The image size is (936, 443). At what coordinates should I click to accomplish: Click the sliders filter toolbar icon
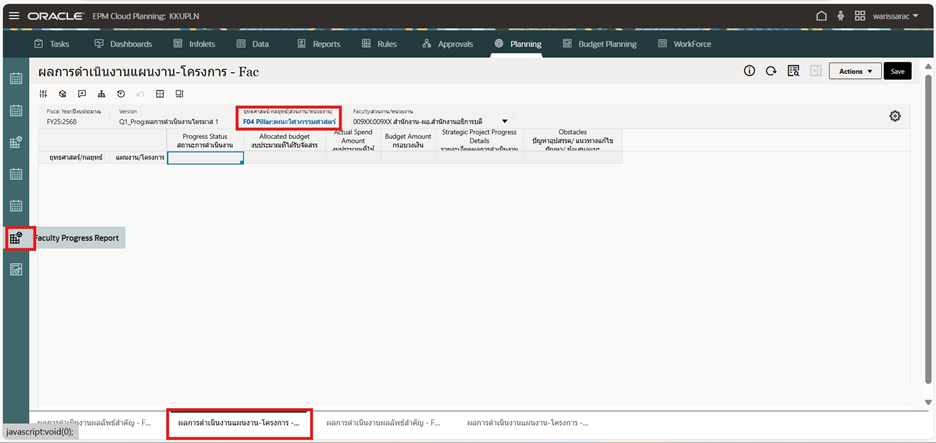tap(43, 94)
